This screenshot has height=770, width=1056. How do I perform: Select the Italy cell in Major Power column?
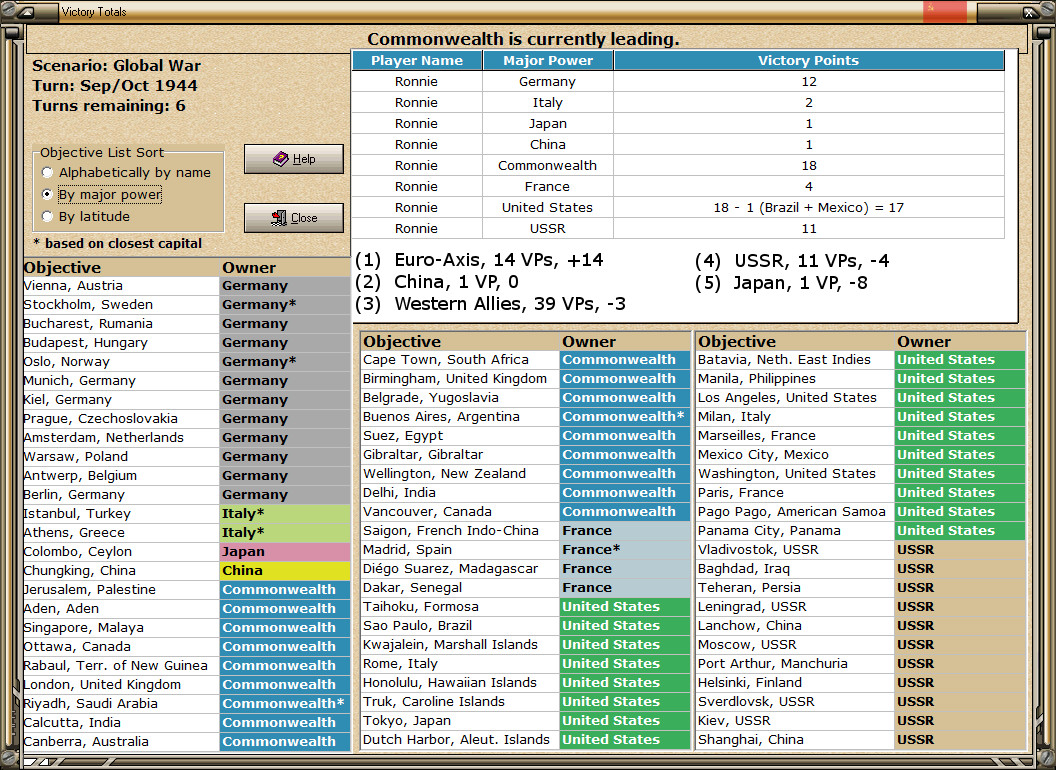pyautogui.click(x=548, y=102)
